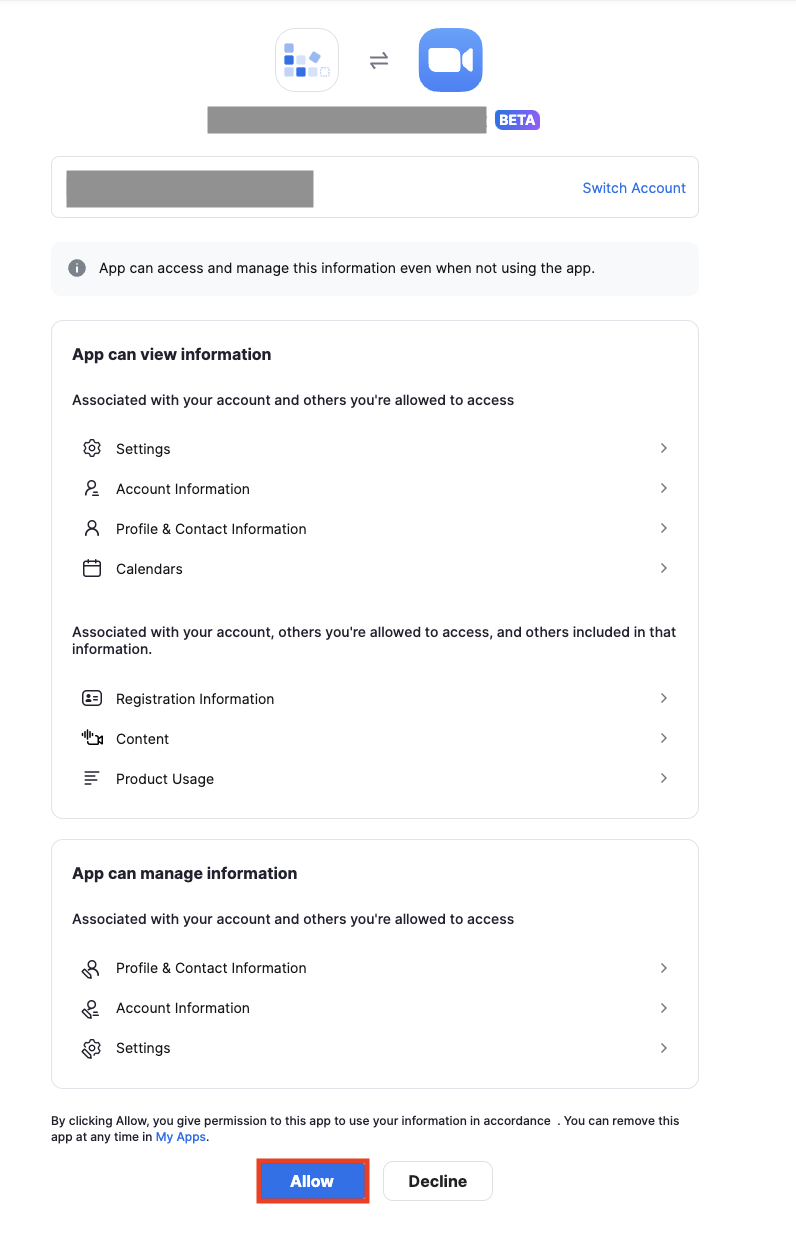Expand the view Account Information row chevron
796x1260 pixels.
point(664,488)
